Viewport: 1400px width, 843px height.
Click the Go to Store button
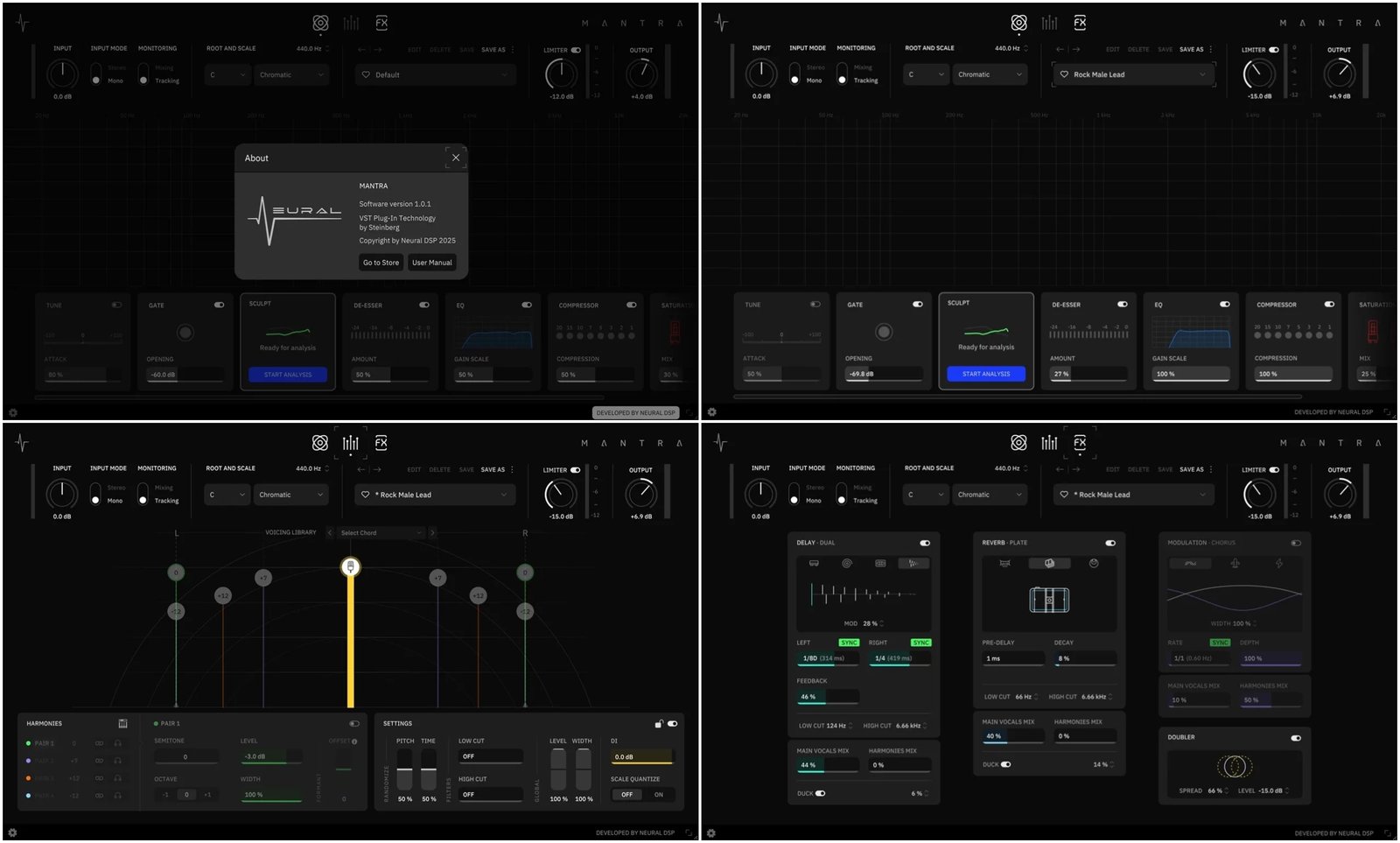coord(381,262)
